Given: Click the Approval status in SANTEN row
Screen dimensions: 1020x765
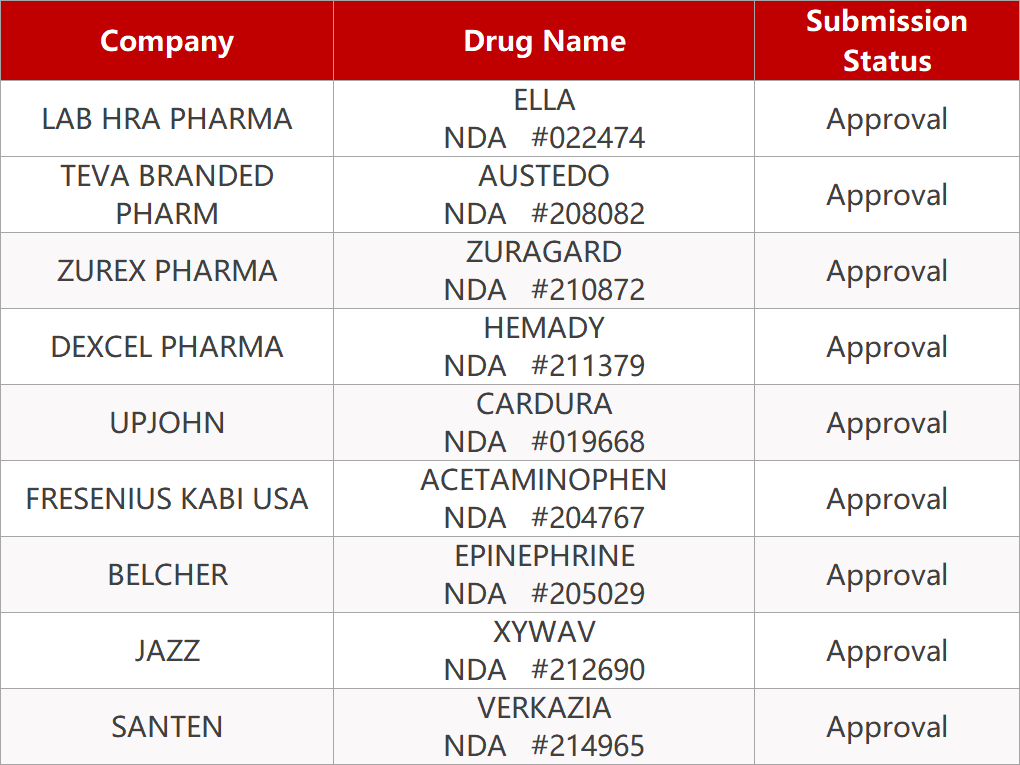Looking at the screenshot, I should tap(886, 727).
